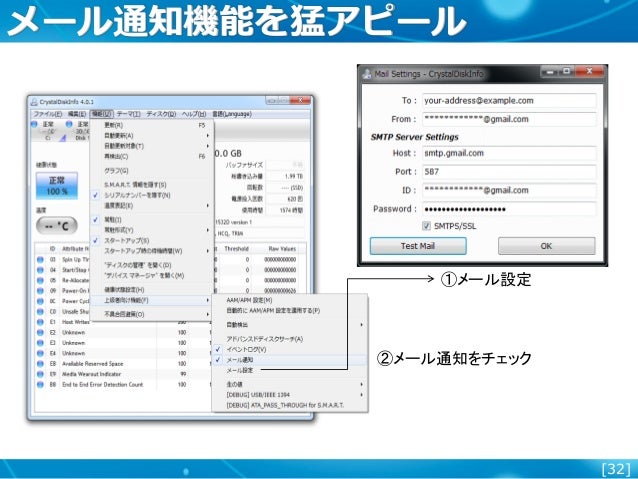The height and width of the screenshot is (479, 638).
Task: Click the blue status dot for attribute 09
Action: pyautogui.click(x=40, y=291)
